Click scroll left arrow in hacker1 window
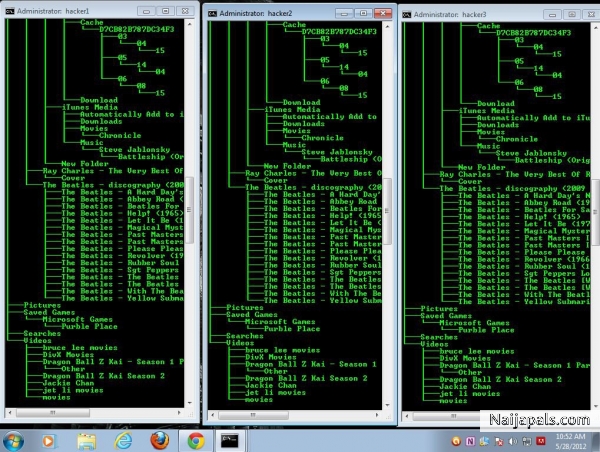The image size is (600, 452). click(x=10, y=413)
